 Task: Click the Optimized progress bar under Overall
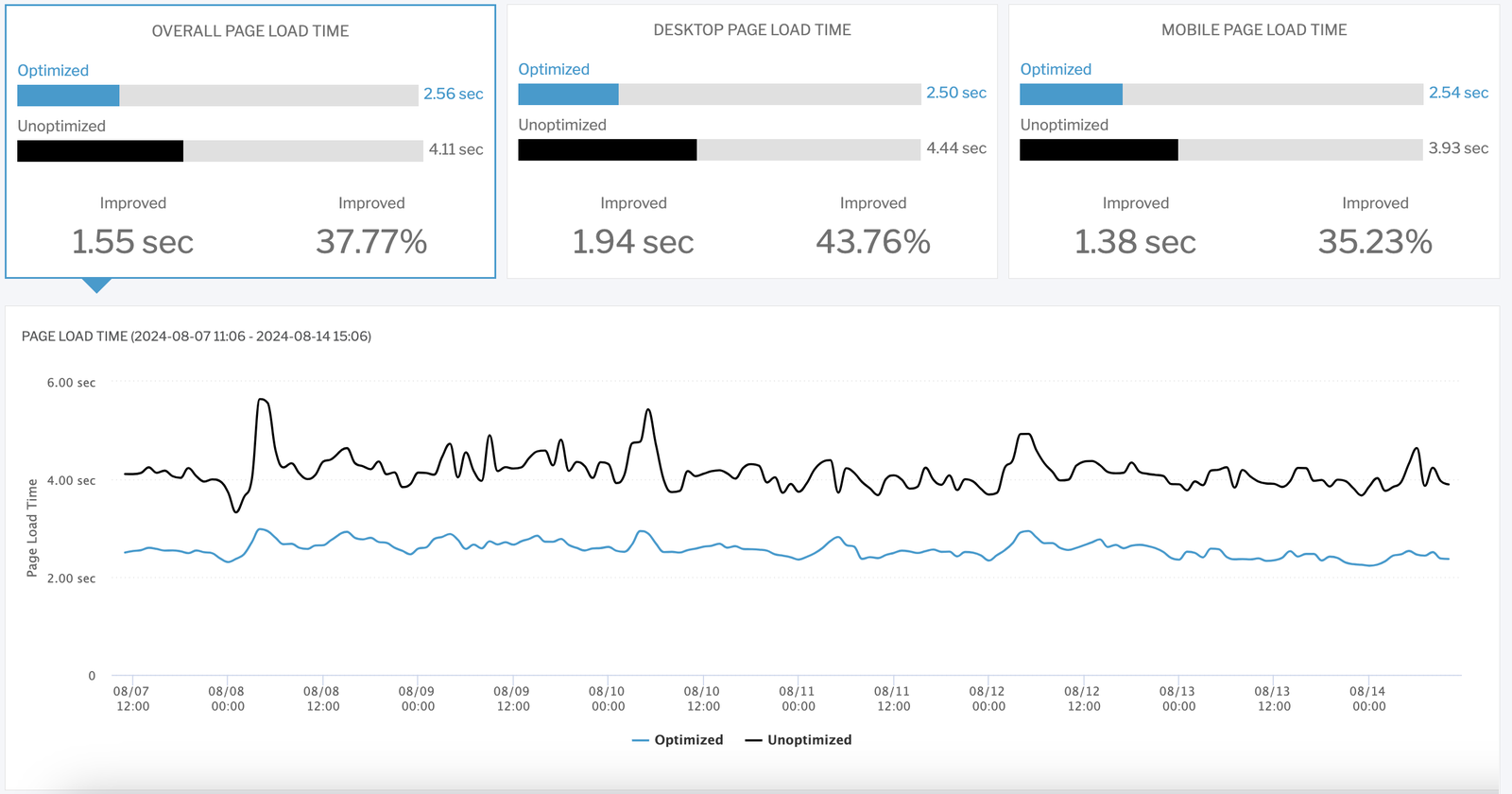tap(217, 95)
